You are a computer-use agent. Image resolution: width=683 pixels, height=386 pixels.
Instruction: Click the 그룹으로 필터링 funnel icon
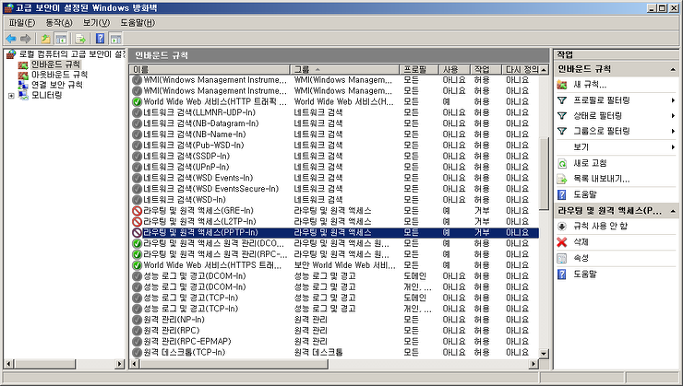coord(562,131)
